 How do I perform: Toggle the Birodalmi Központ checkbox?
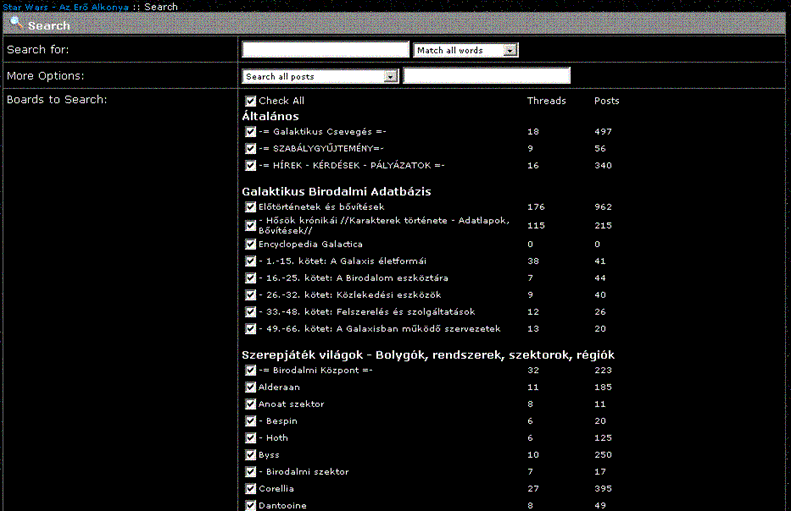coord(251,370)
